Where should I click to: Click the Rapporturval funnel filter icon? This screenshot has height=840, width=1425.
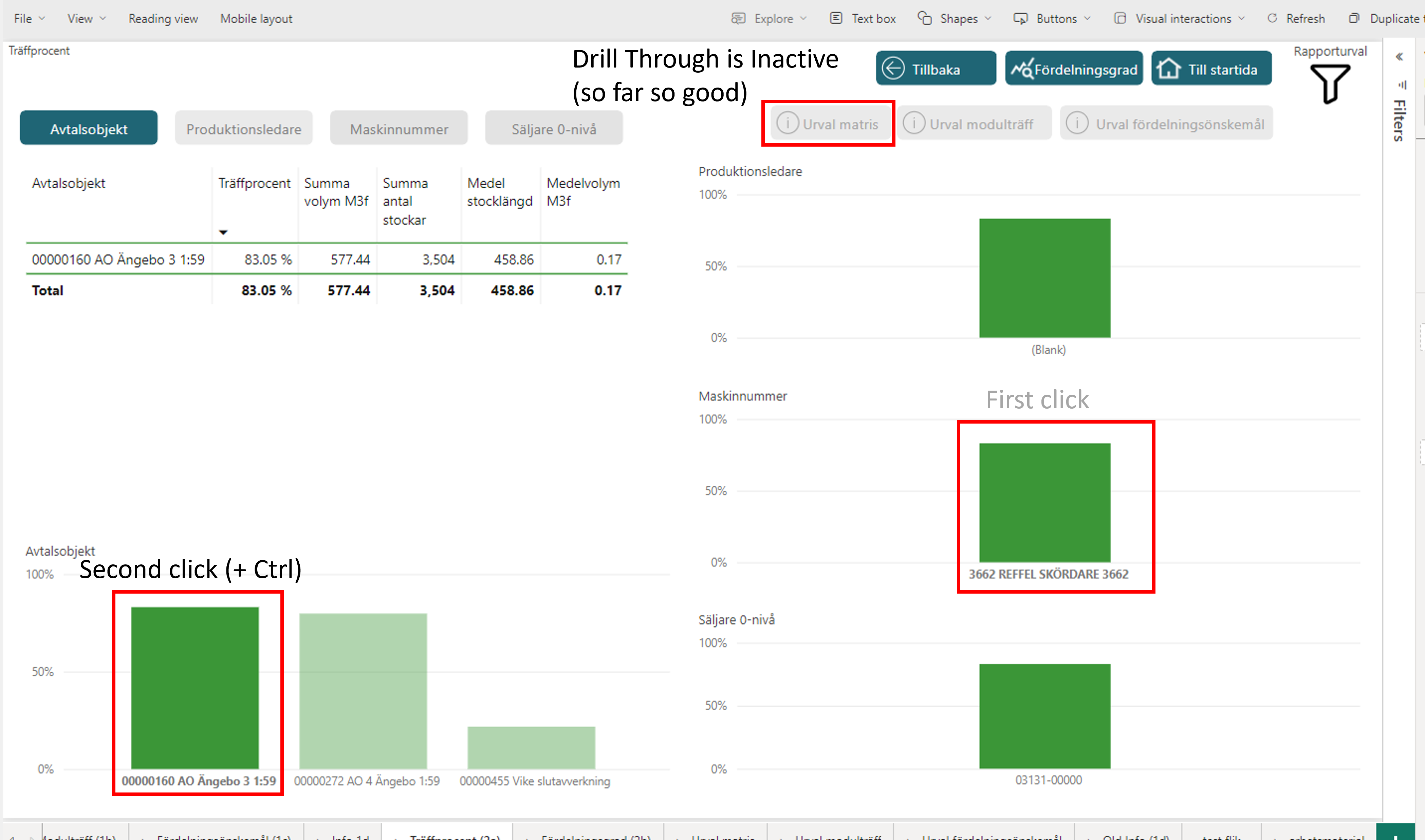pyautogui.click(x=1330, y=84)
